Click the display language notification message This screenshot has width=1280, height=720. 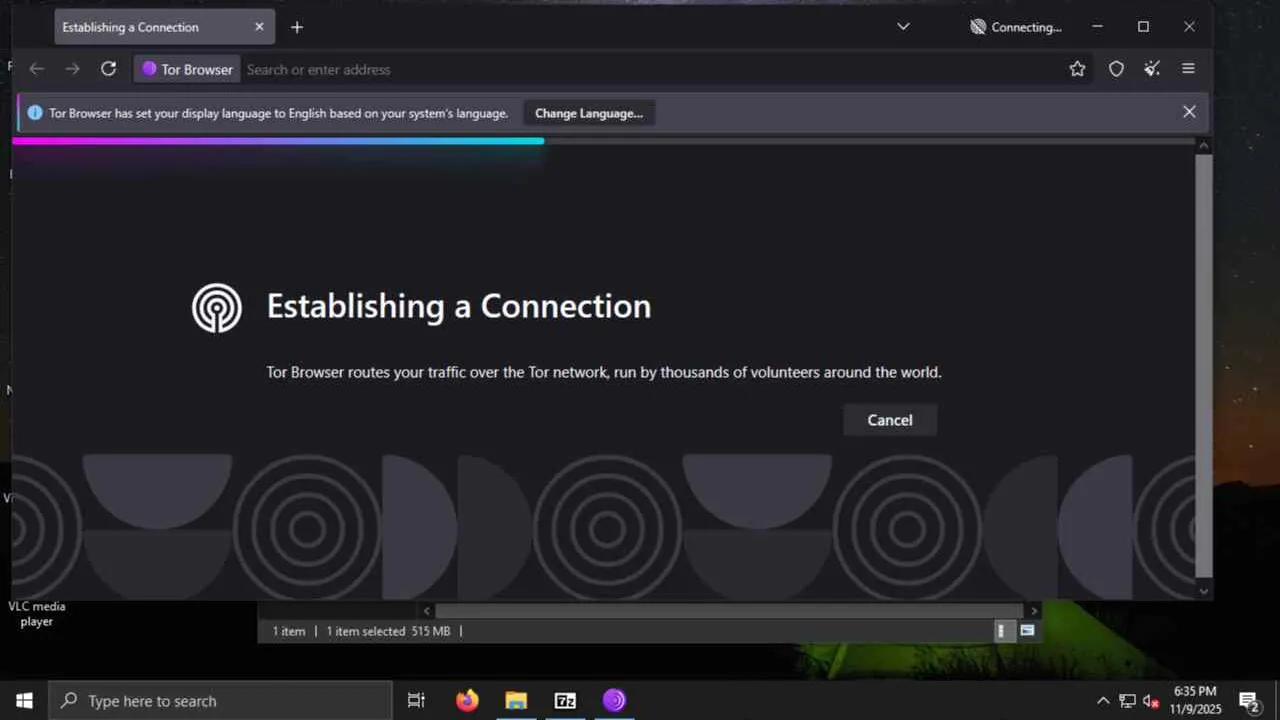(x=279, y=113)
